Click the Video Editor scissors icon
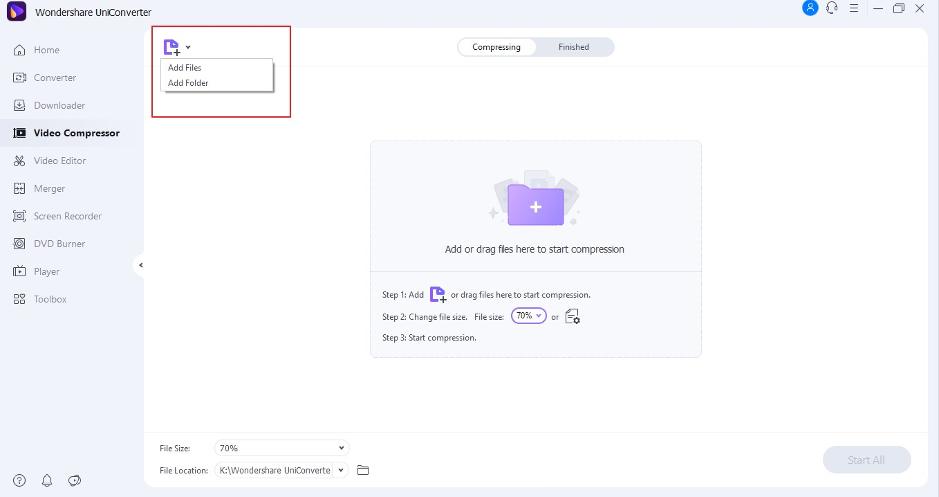 [19, 160]
